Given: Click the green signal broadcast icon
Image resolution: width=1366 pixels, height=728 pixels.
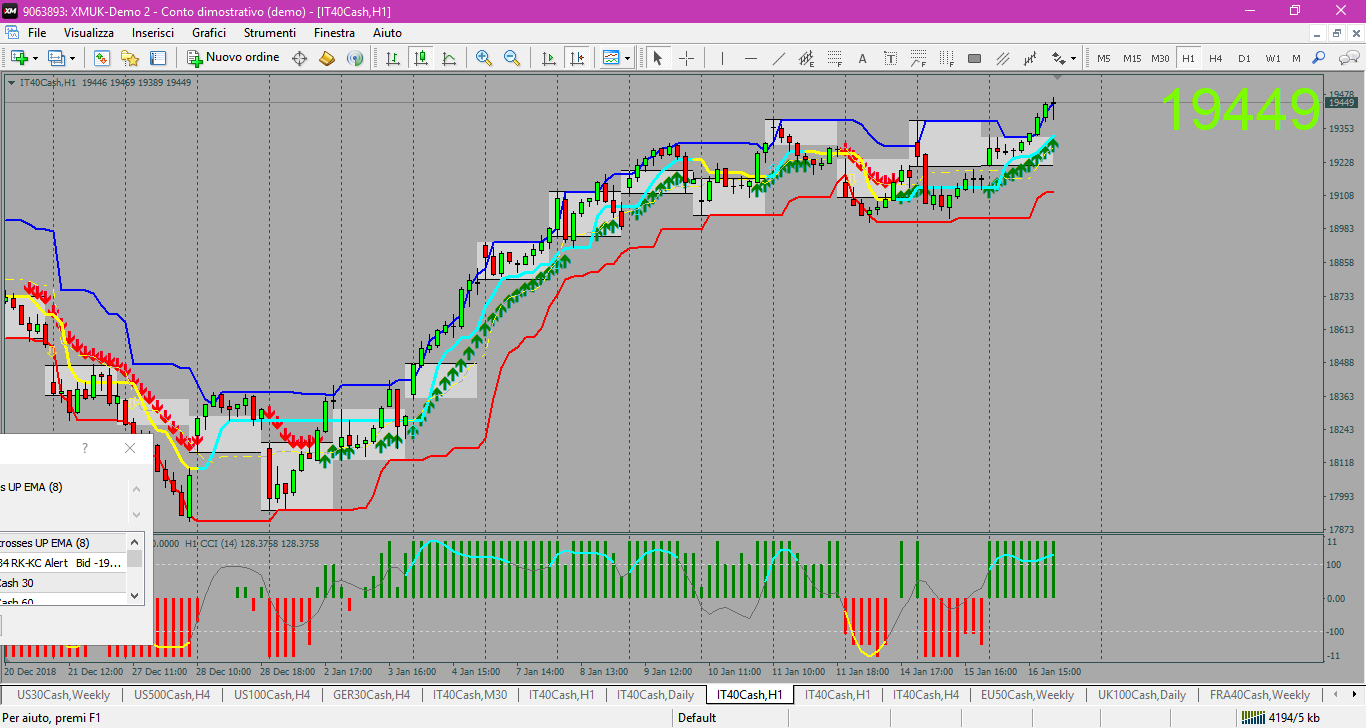Looking at the screenshot, I should click(355, 58).
